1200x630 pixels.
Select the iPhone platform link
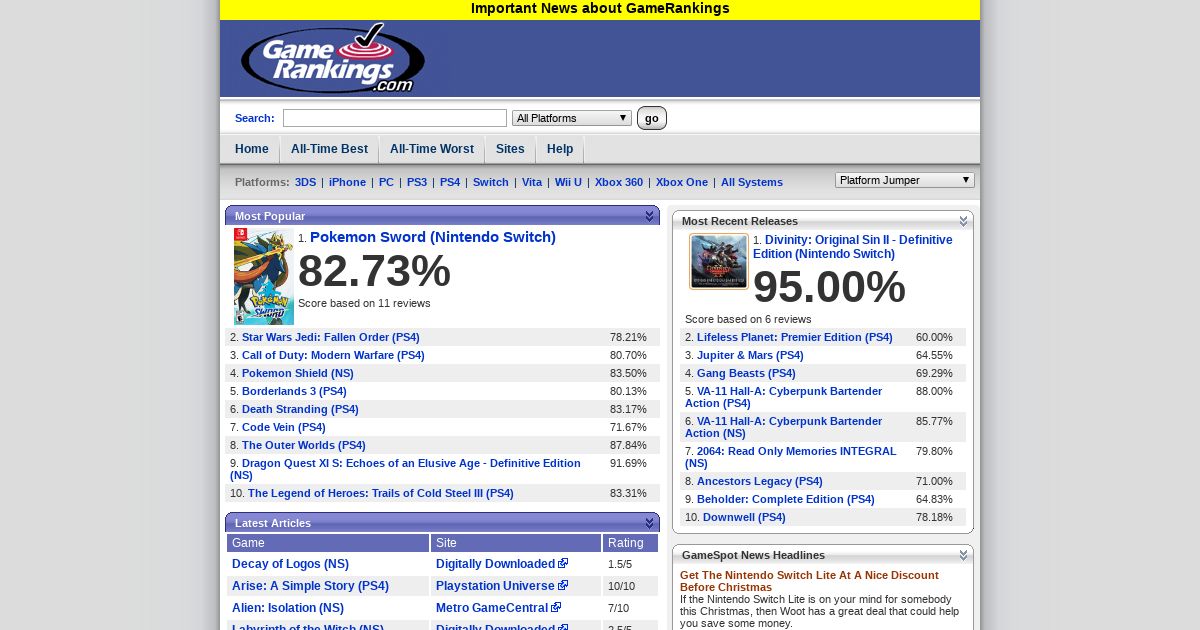pos(347,182)
